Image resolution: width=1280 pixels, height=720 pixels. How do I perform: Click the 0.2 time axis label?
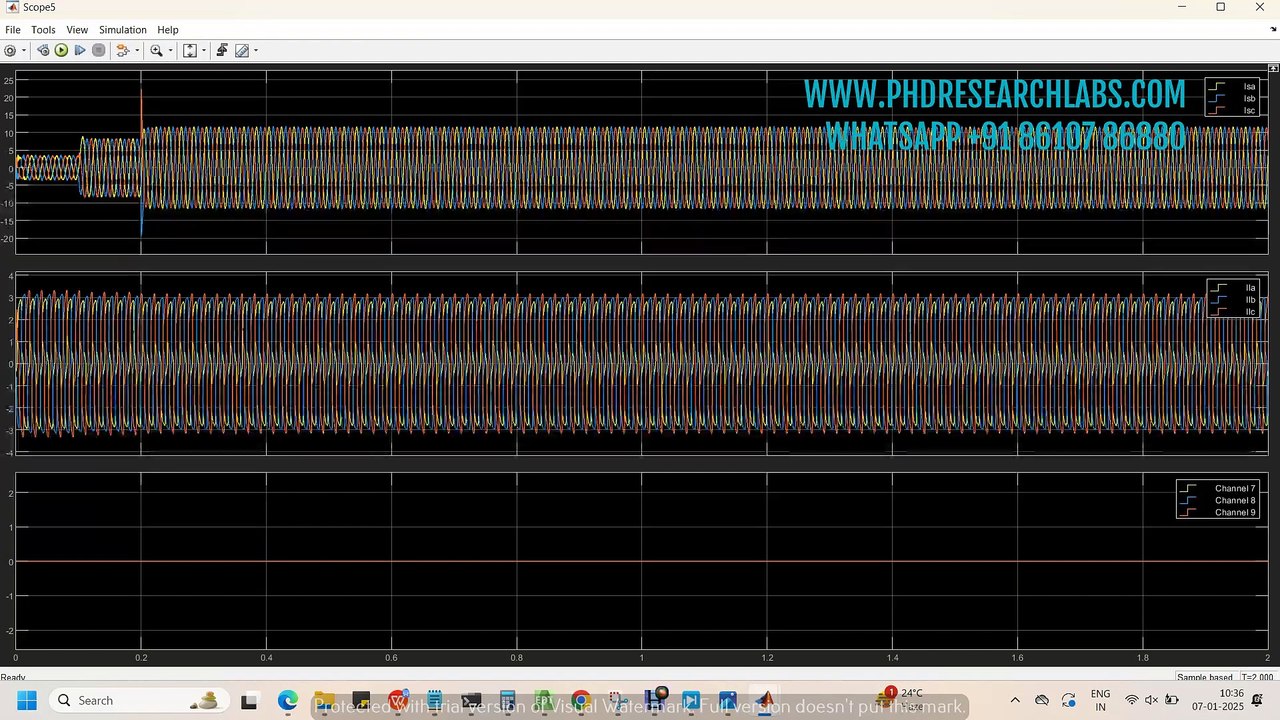141,658
